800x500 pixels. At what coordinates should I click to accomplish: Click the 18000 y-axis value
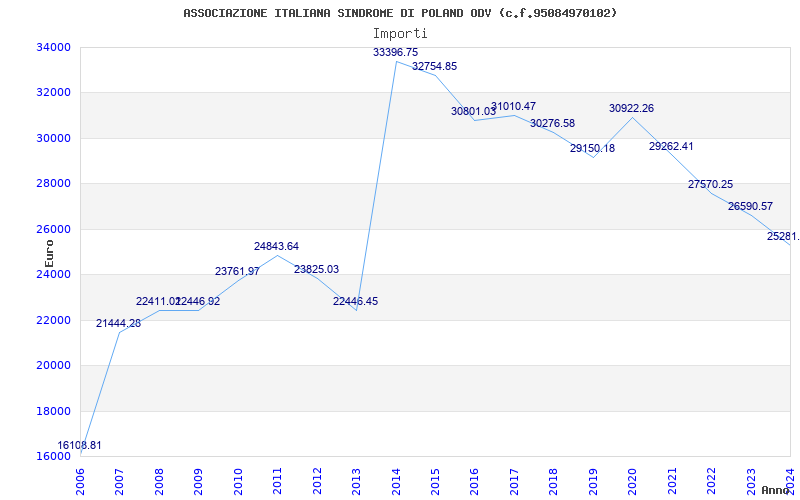point(53,411)
